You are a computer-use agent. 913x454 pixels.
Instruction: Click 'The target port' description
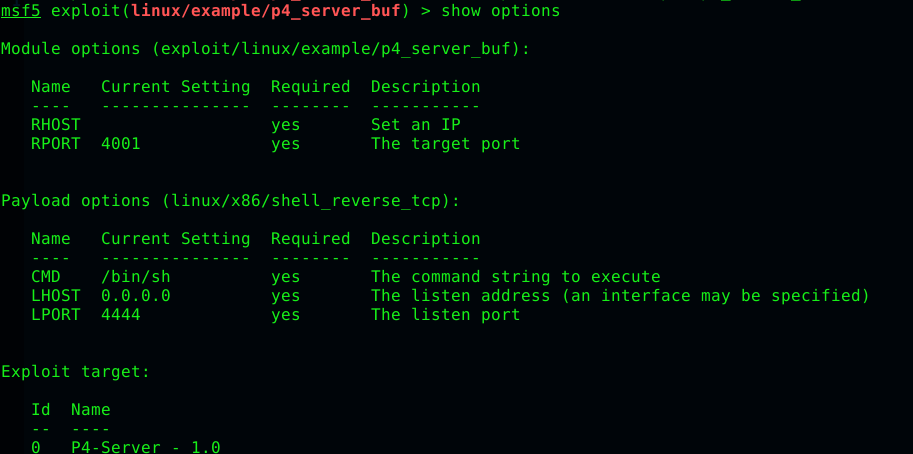click(445, 144)
